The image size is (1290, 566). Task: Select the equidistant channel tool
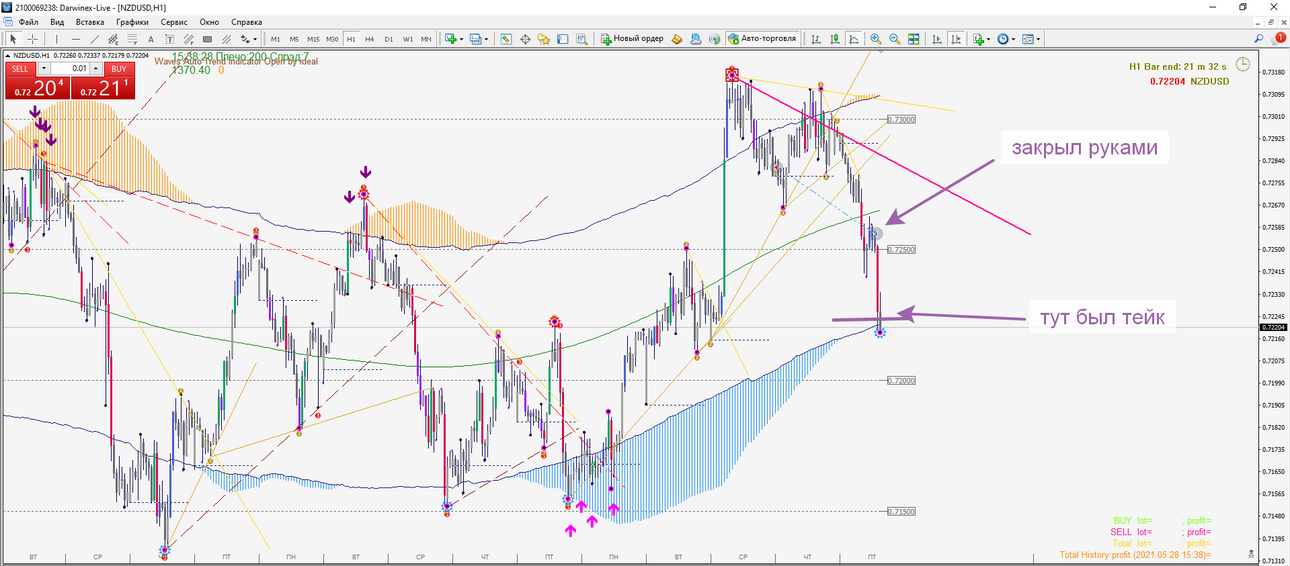[x=113, y=39]
